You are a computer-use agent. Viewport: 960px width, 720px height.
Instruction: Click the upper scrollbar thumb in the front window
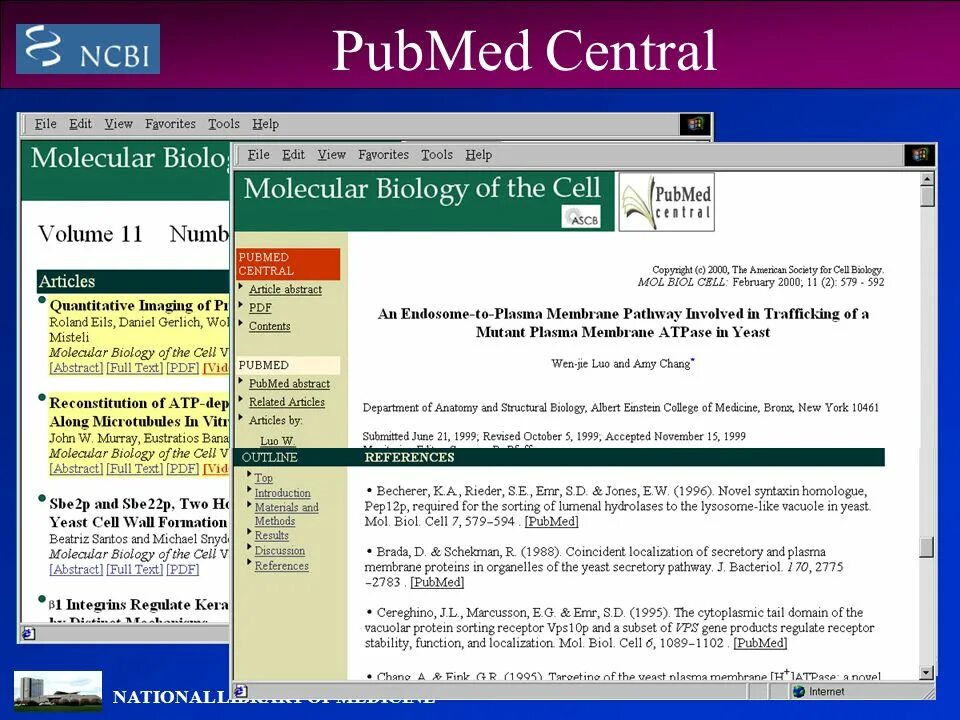click(927, 197)
